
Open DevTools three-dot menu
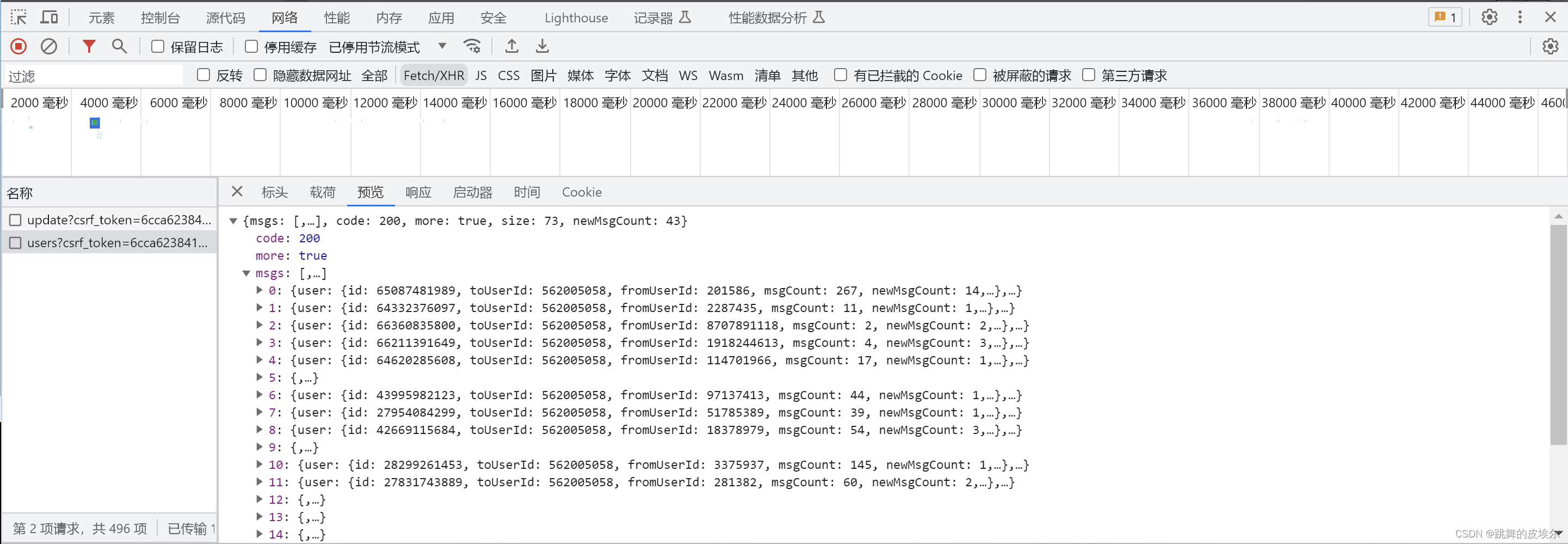1520,17
